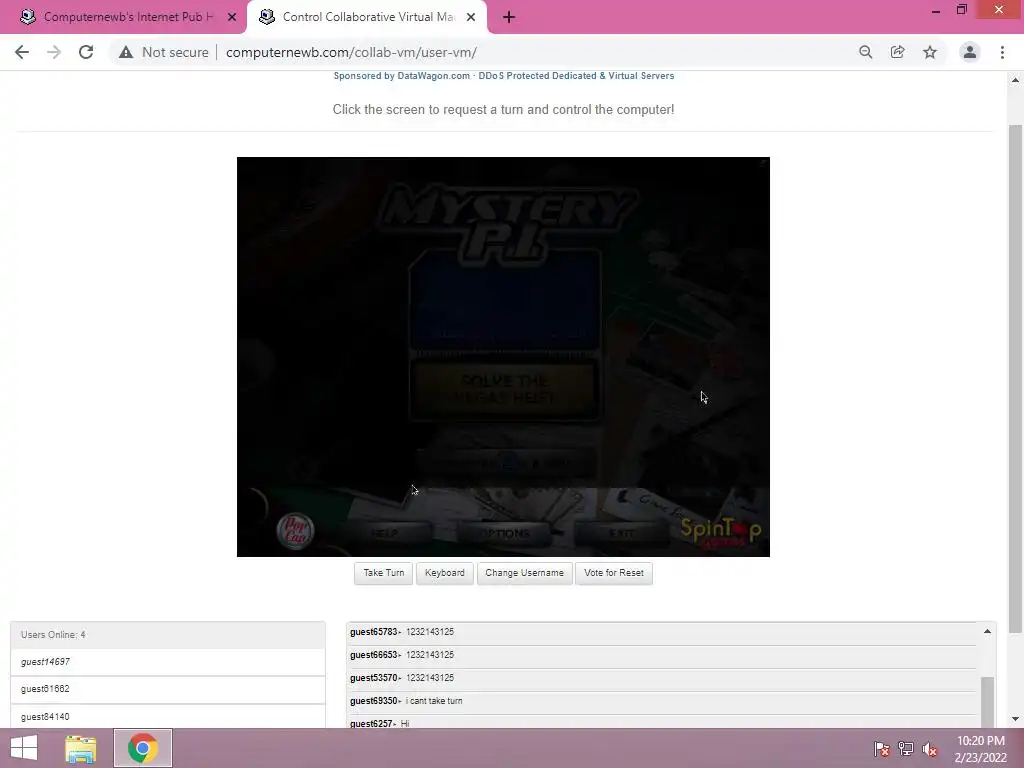Close the Computernewb's Internet Pub tab
The height and width of the screenshot is (768, 1024).
(232, 18)
